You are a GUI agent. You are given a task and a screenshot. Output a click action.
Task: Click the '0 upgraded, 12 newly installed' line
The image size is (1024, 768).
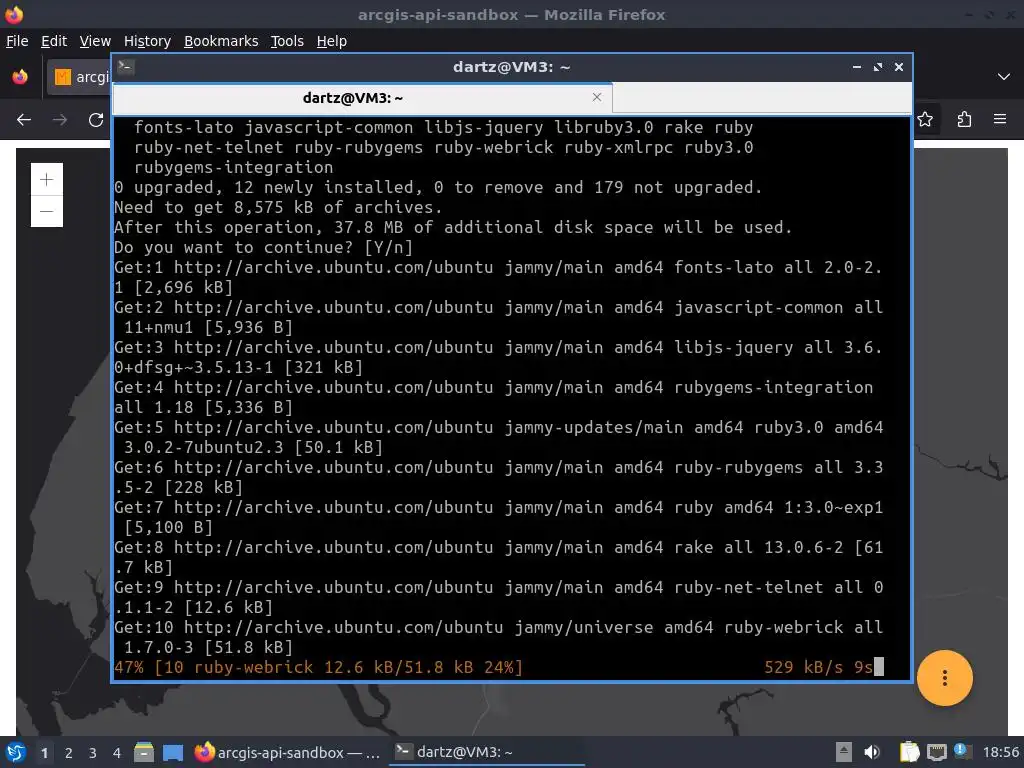438,187
